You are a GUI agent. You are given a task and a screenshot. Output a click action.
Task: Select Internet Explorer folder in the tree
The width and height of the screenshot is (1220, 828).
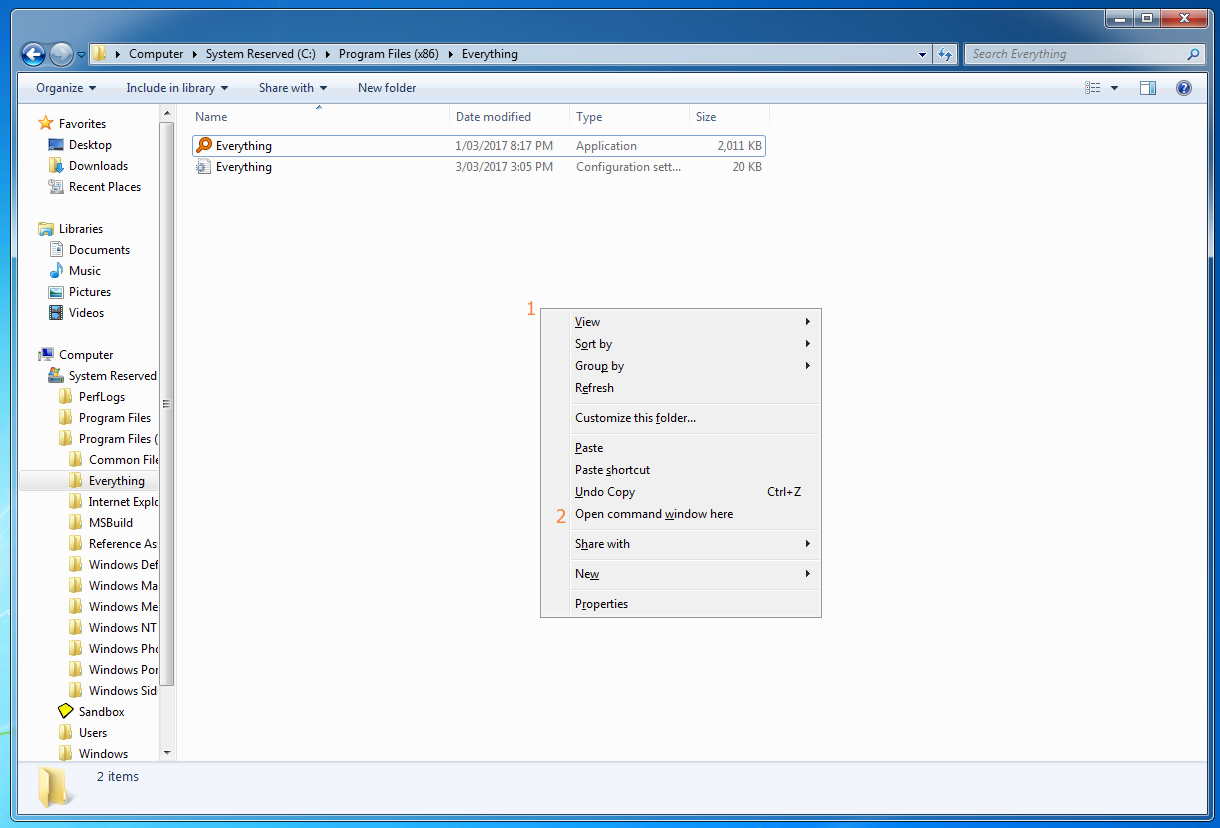click(123, 502)
